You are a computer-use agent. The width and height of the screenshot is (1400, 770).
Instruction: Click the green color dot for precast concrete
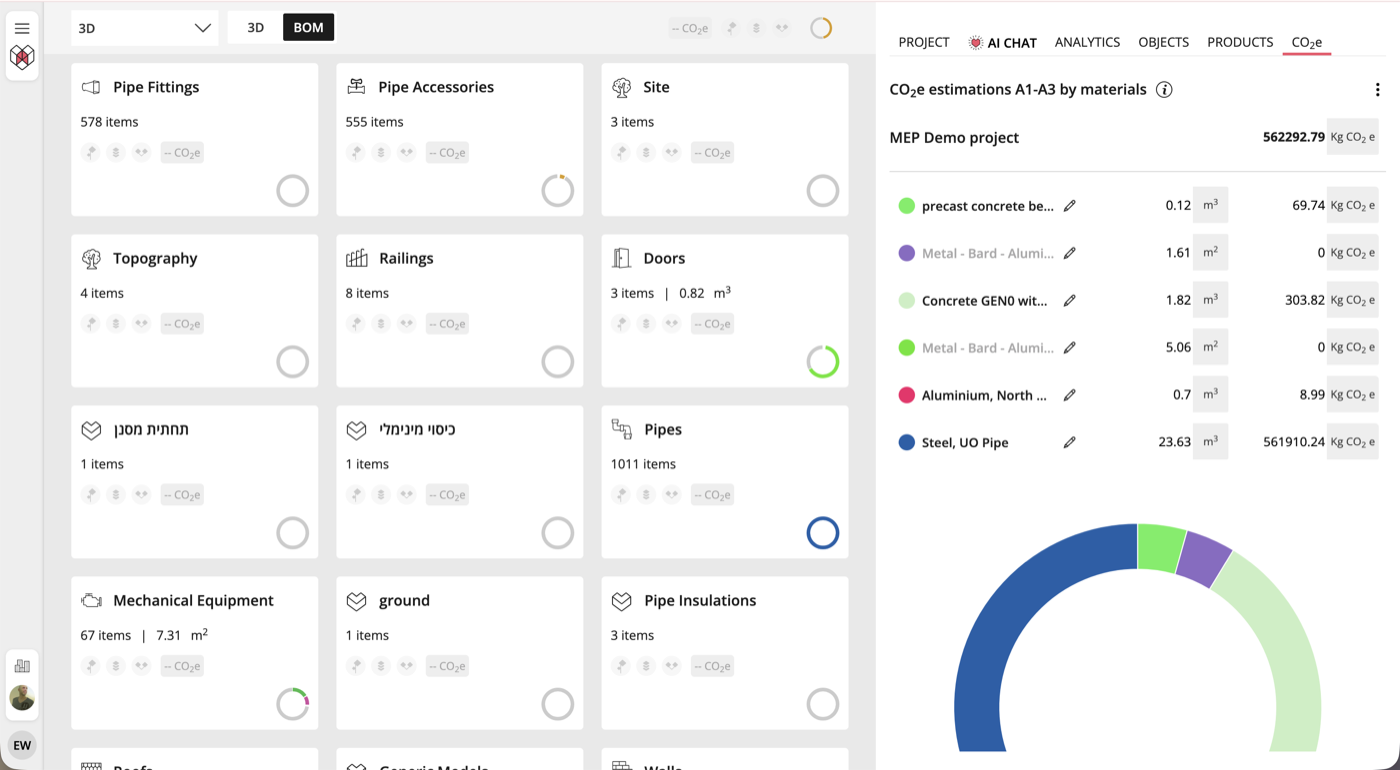tap(907, 206)
